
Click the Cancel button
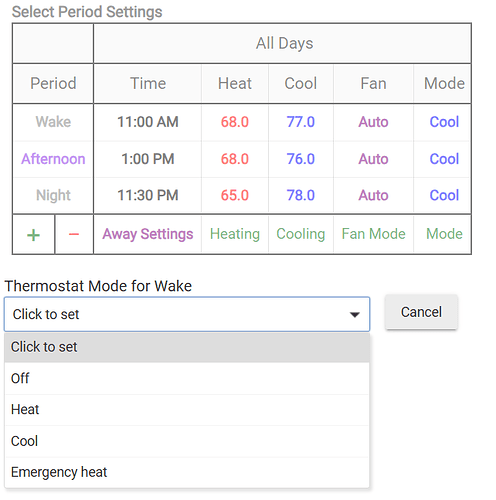click(x=421, y=312)
